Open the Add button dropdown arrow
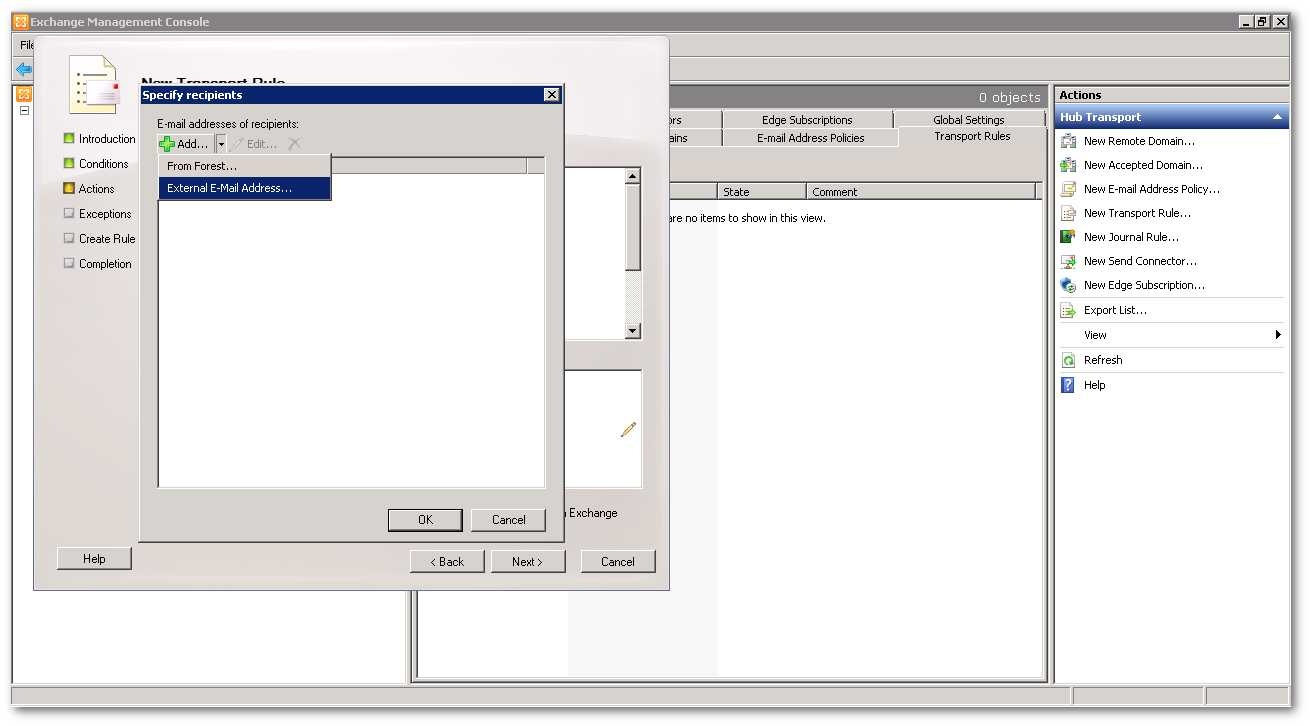 tap(221, 143)
